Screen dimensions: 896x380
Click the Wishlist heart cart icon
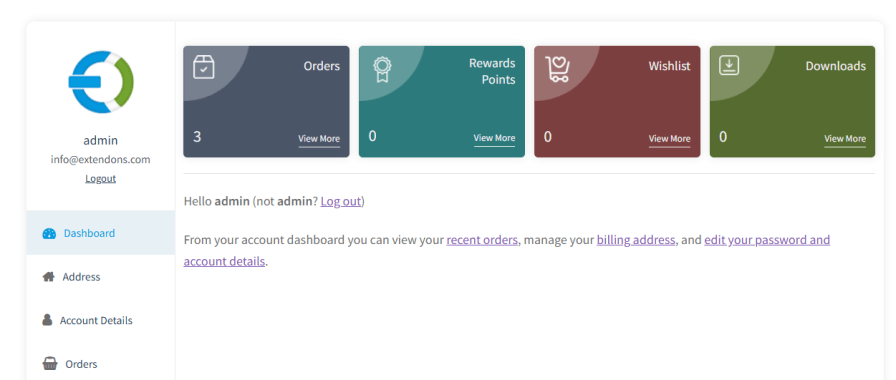click(x=557, y=69)
